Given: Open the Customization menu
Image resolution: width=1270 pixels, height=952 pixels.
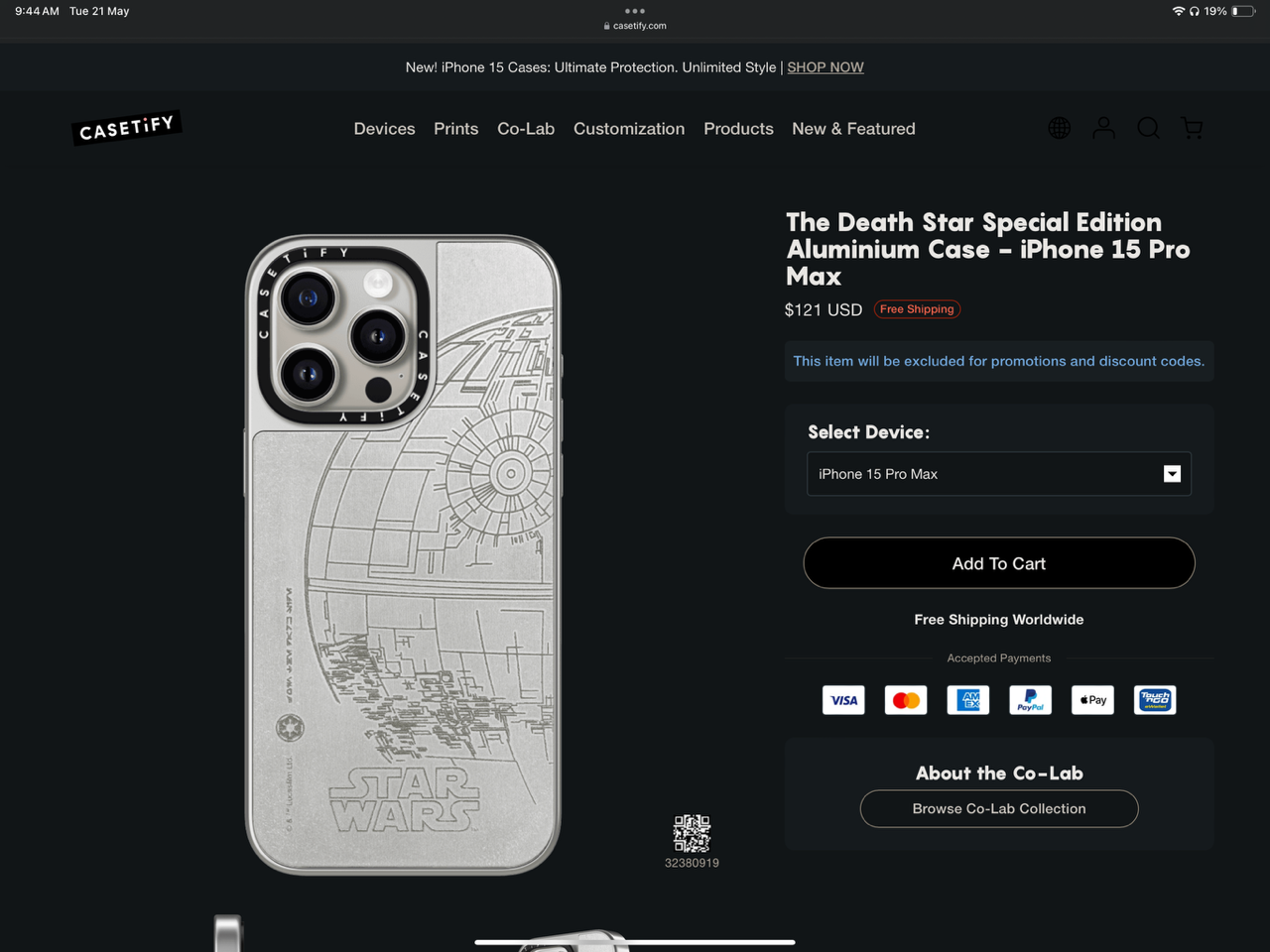Looking at the screenshot, I should tap(629, 129).
